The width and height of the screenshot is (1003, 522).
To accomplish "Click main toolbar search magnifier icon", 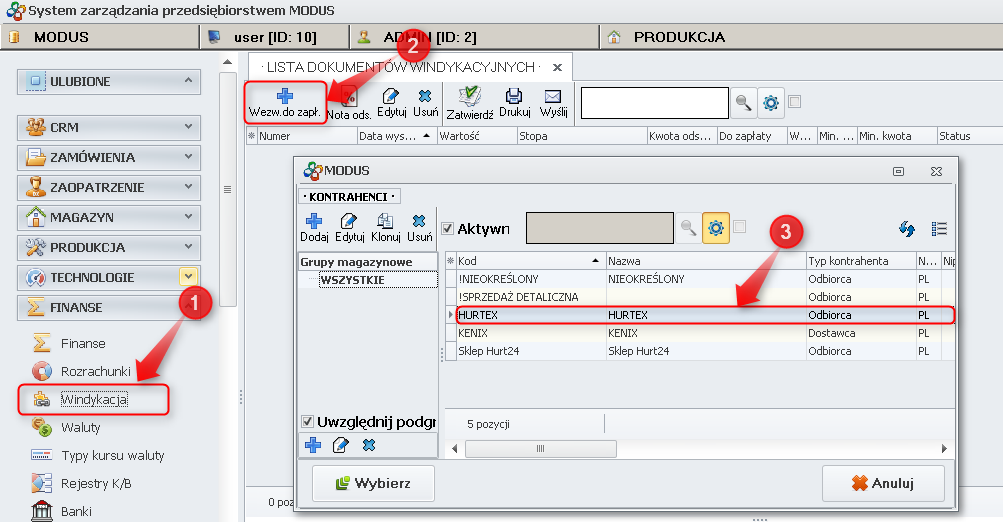I will (x=743, y=103).
